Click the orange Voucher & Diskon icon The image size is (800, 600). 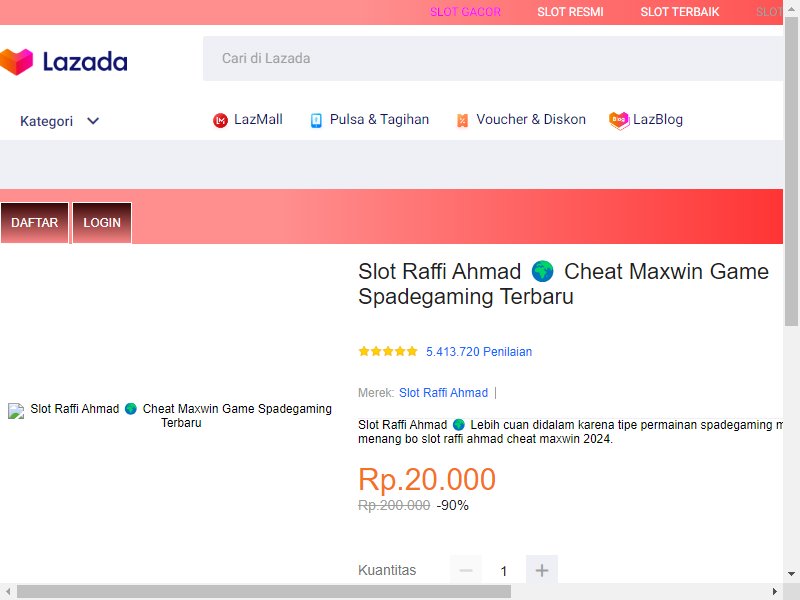tap(462, 120)
